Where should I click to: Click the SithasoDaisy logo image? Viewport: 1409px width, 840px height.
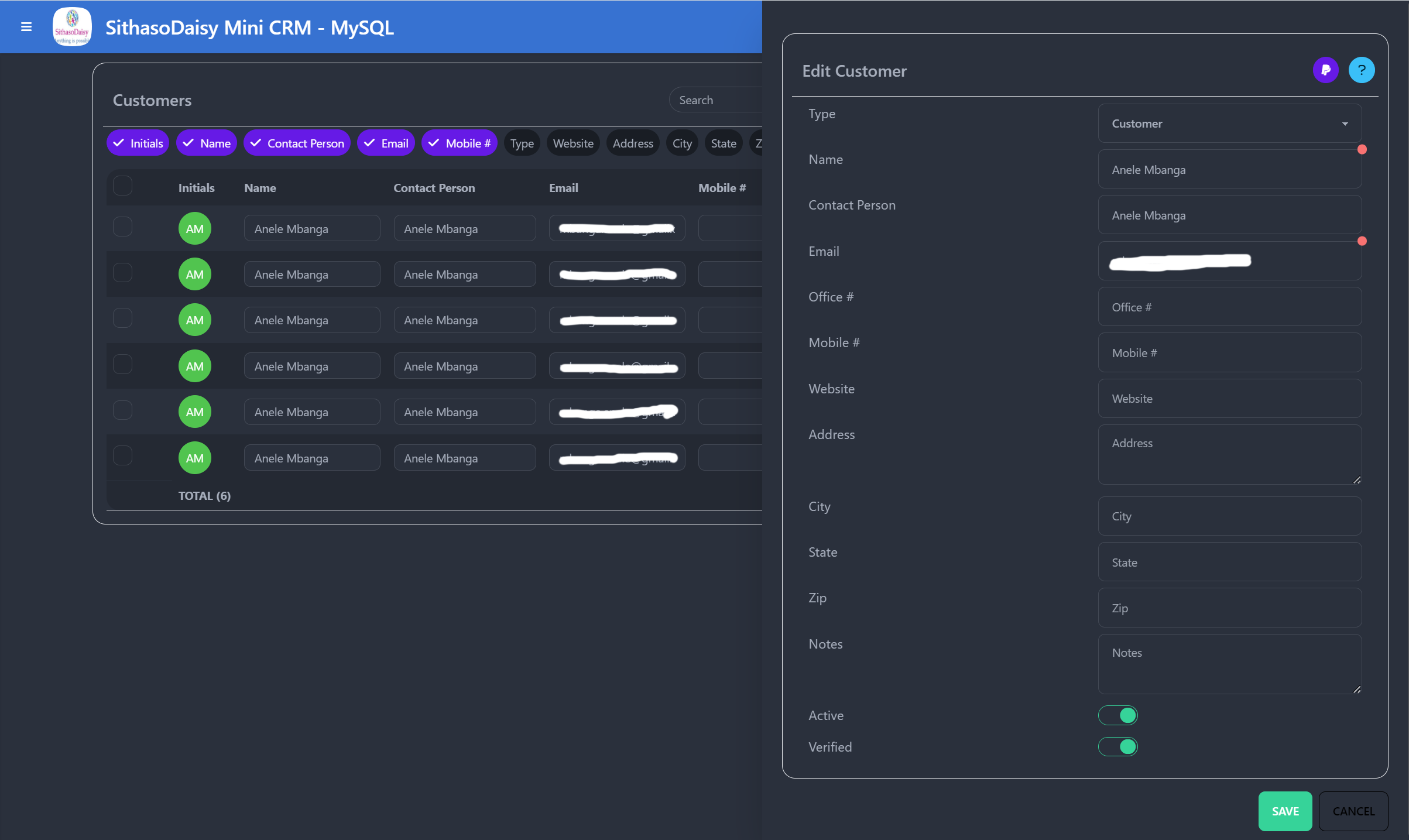coord(72,27)
